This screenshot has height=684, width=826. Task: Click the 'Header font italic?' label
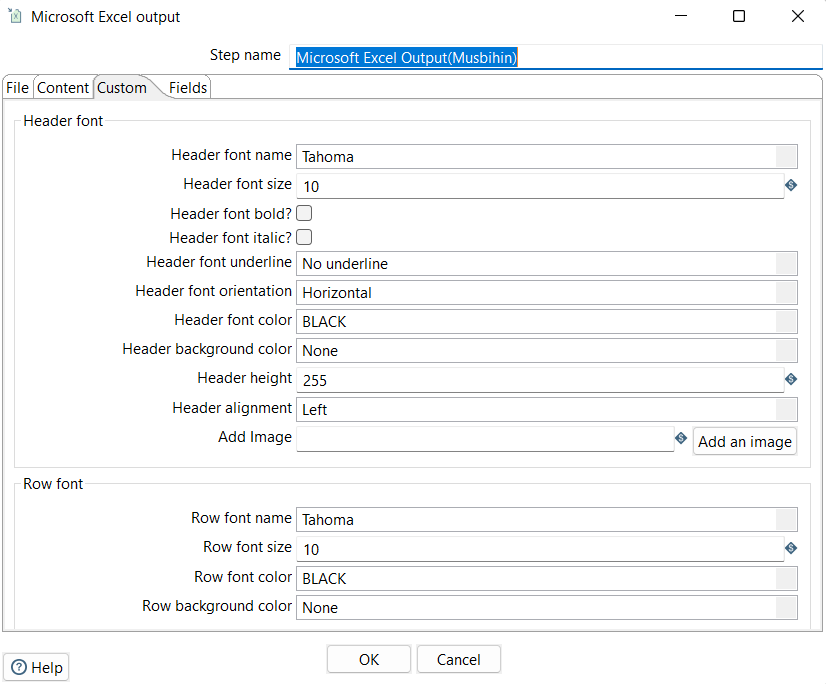tap(230, 238)
